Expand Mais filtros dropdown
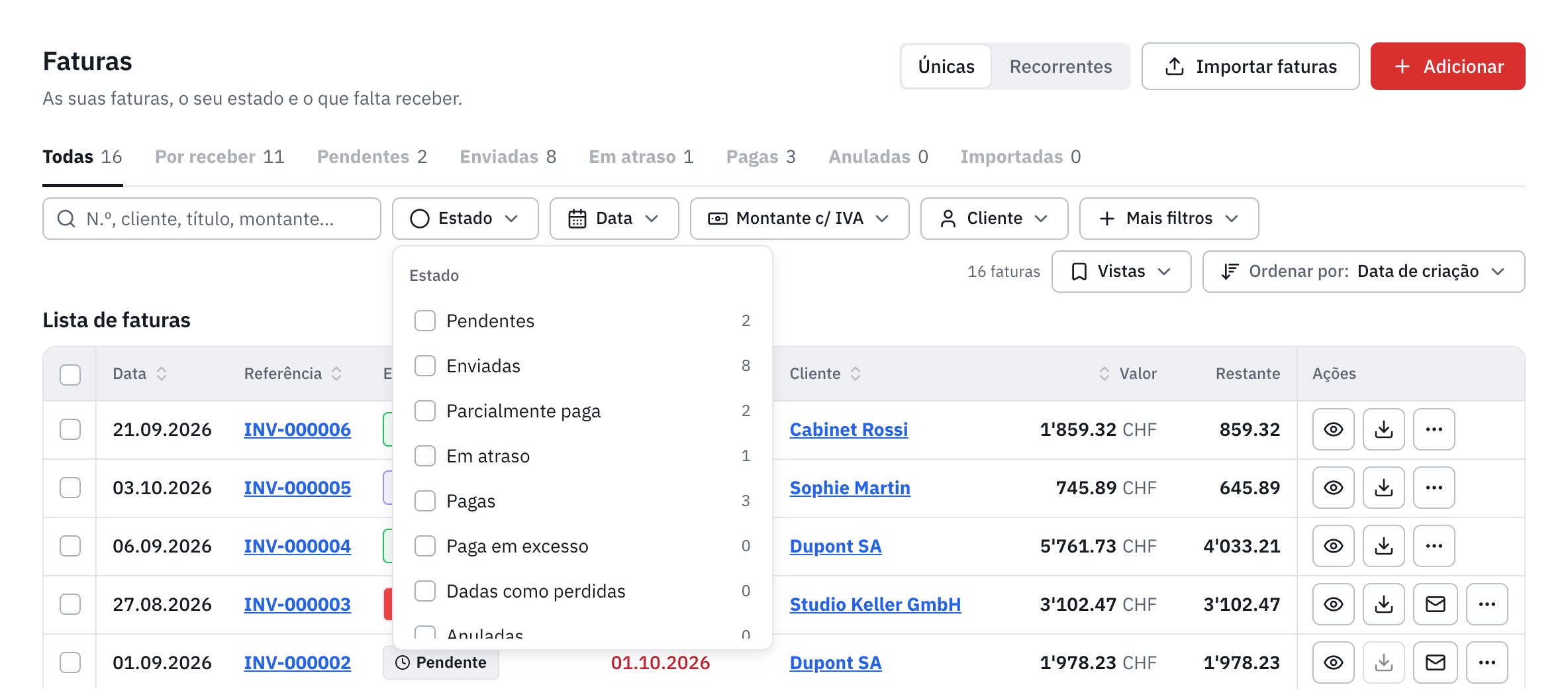The height and width of the screenshot is (689, 1568). coord(1169,219)
